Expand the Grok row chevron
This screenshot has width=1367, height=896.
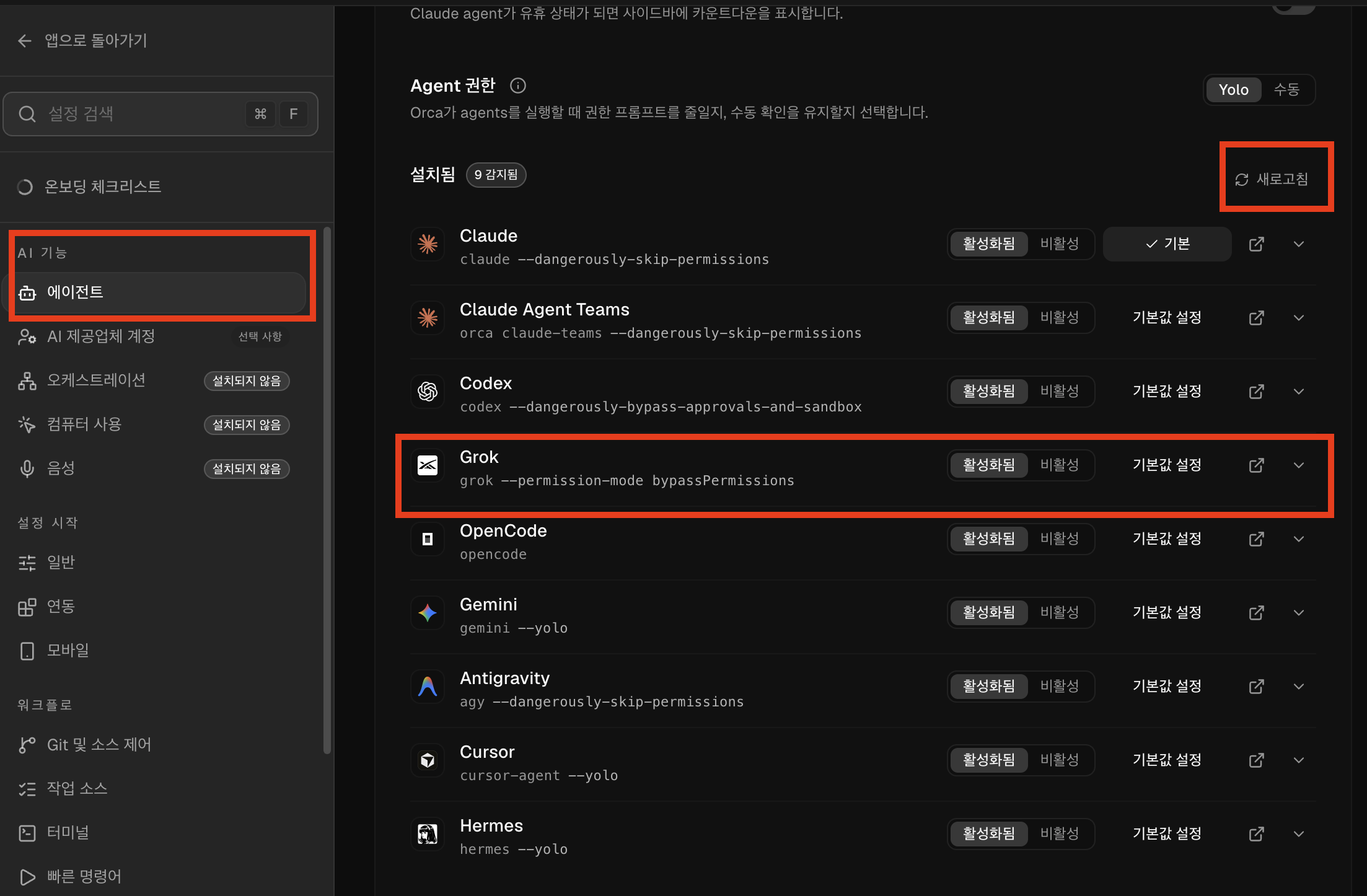1299,465
